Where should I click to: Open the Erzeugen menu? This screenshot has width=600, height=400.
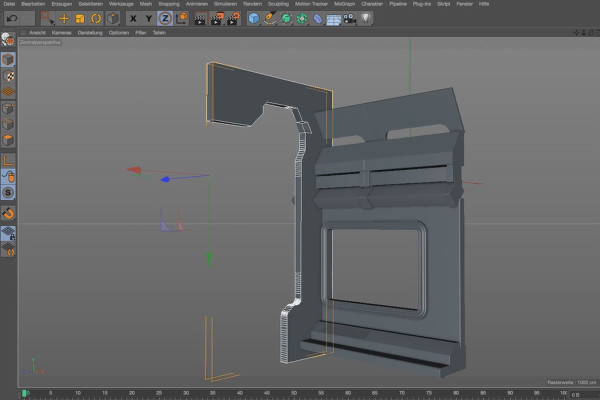62,4
